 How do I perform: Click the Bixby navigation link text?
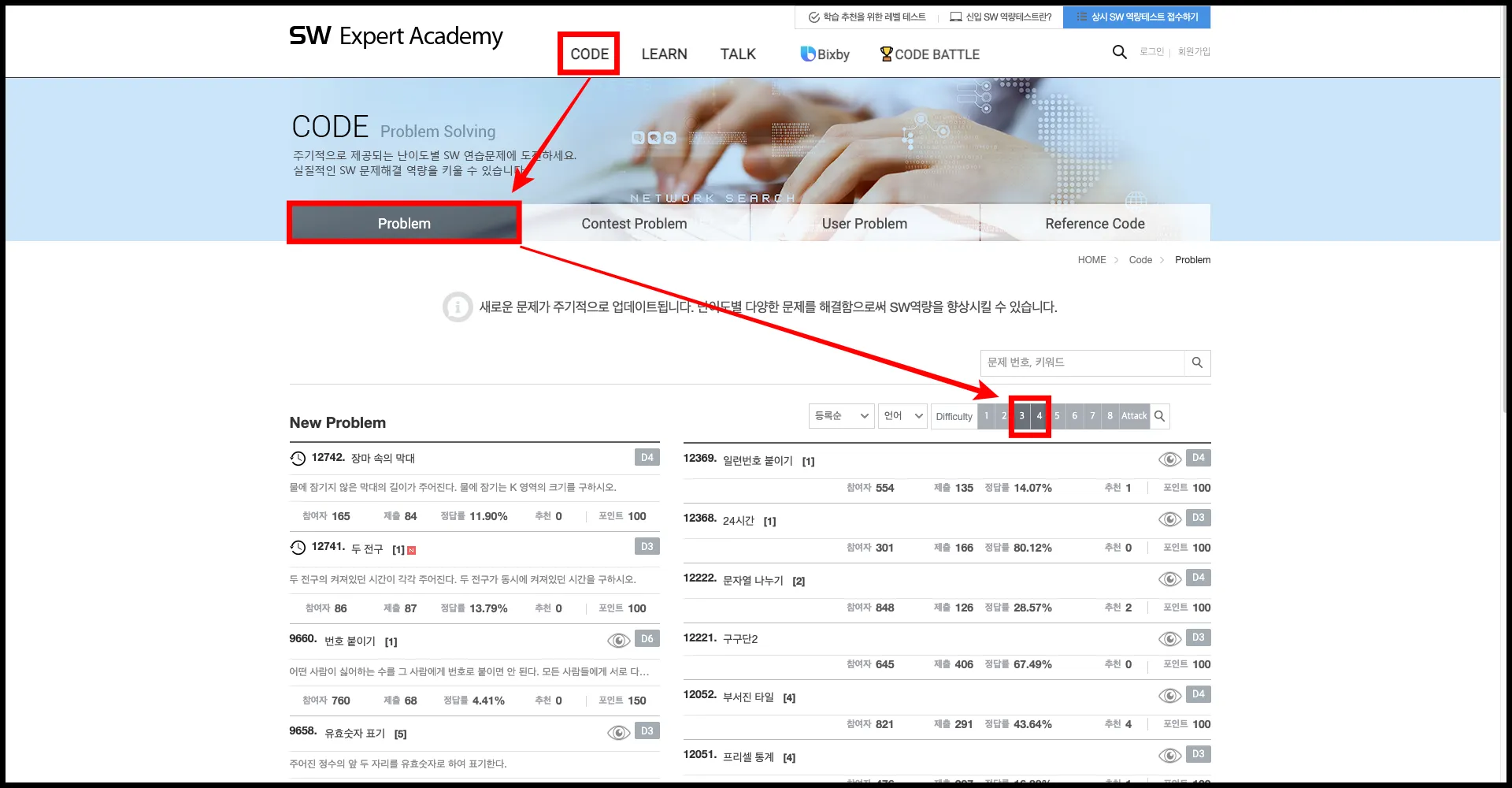(x=833, y=54)
